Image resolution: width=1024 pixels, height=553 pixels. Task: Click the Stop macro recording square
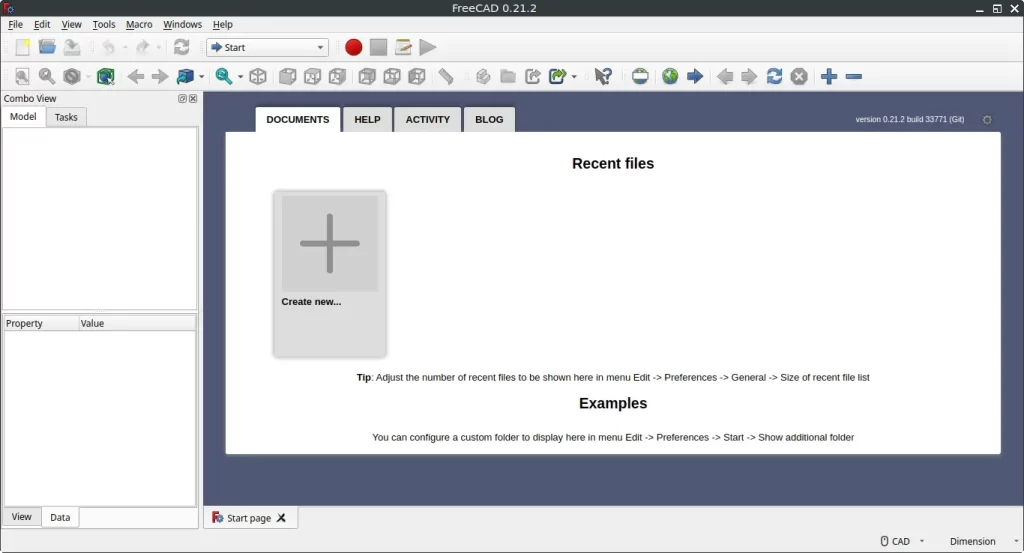click(x=378, y=47)
